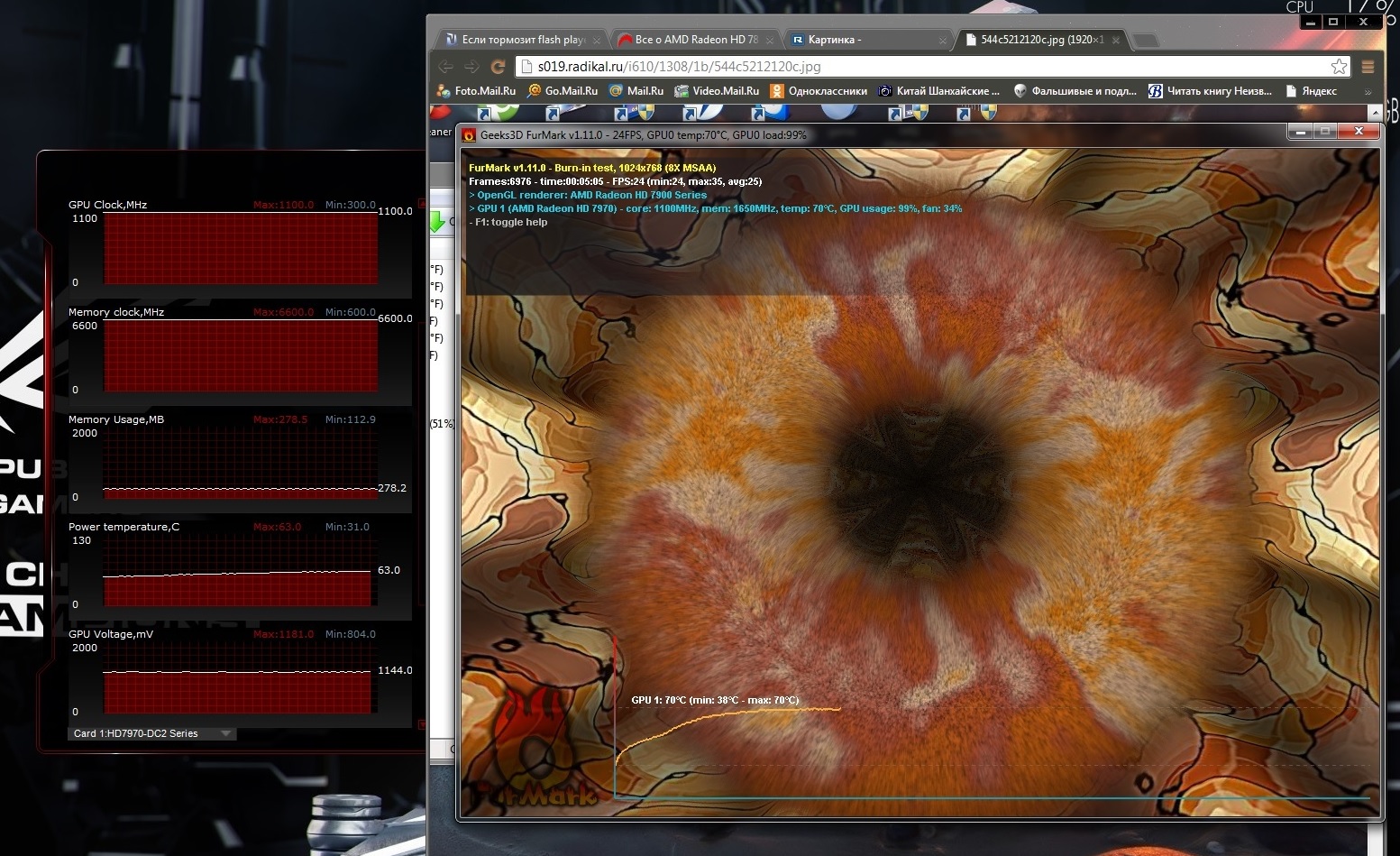Open the 'Китай Шанхайские' bookmark
Screen dimensions: 1400x856
tap(939, 91)
